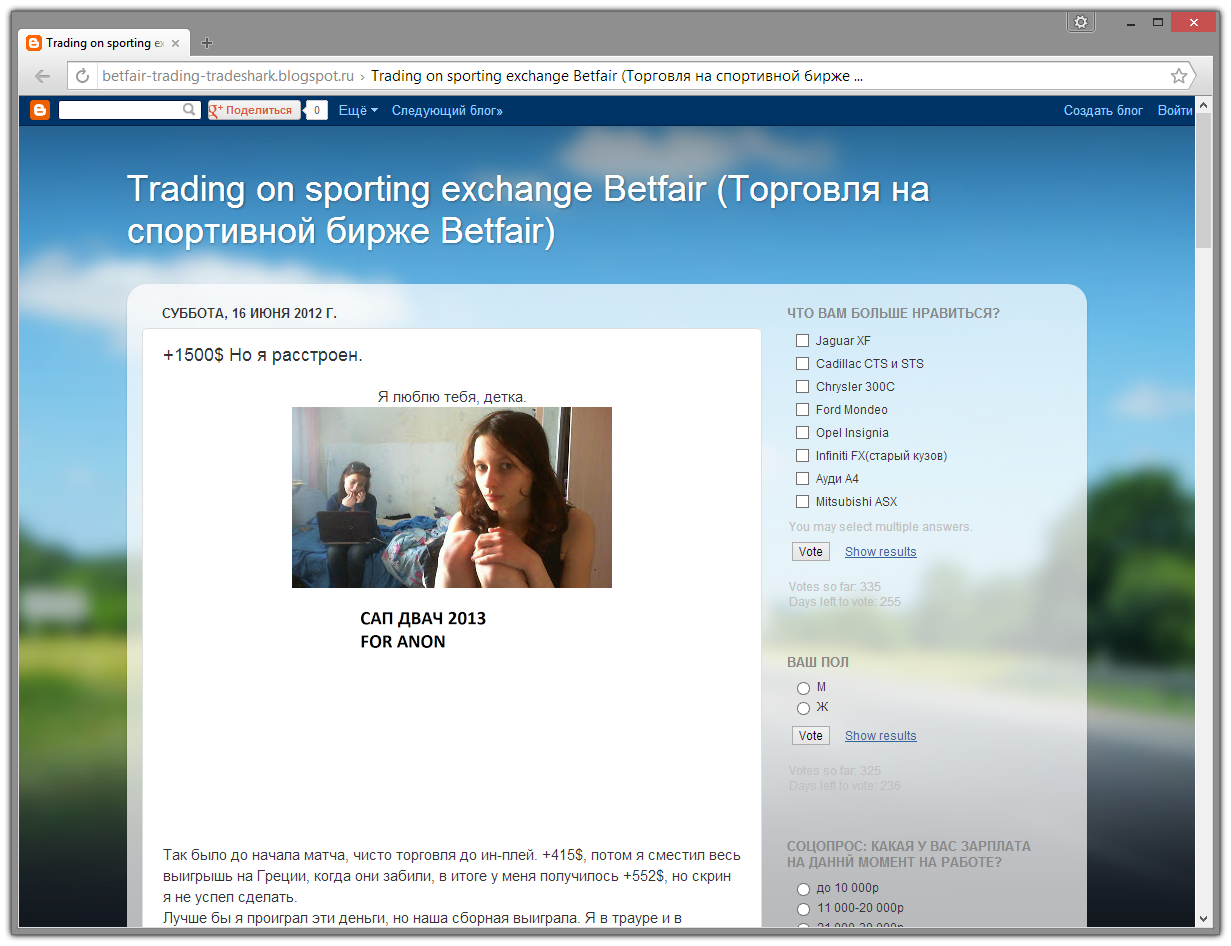Click the scrollbar up arrow
The height and width of the screenshot is (946, 1231).
click(x=1203, y=104)
